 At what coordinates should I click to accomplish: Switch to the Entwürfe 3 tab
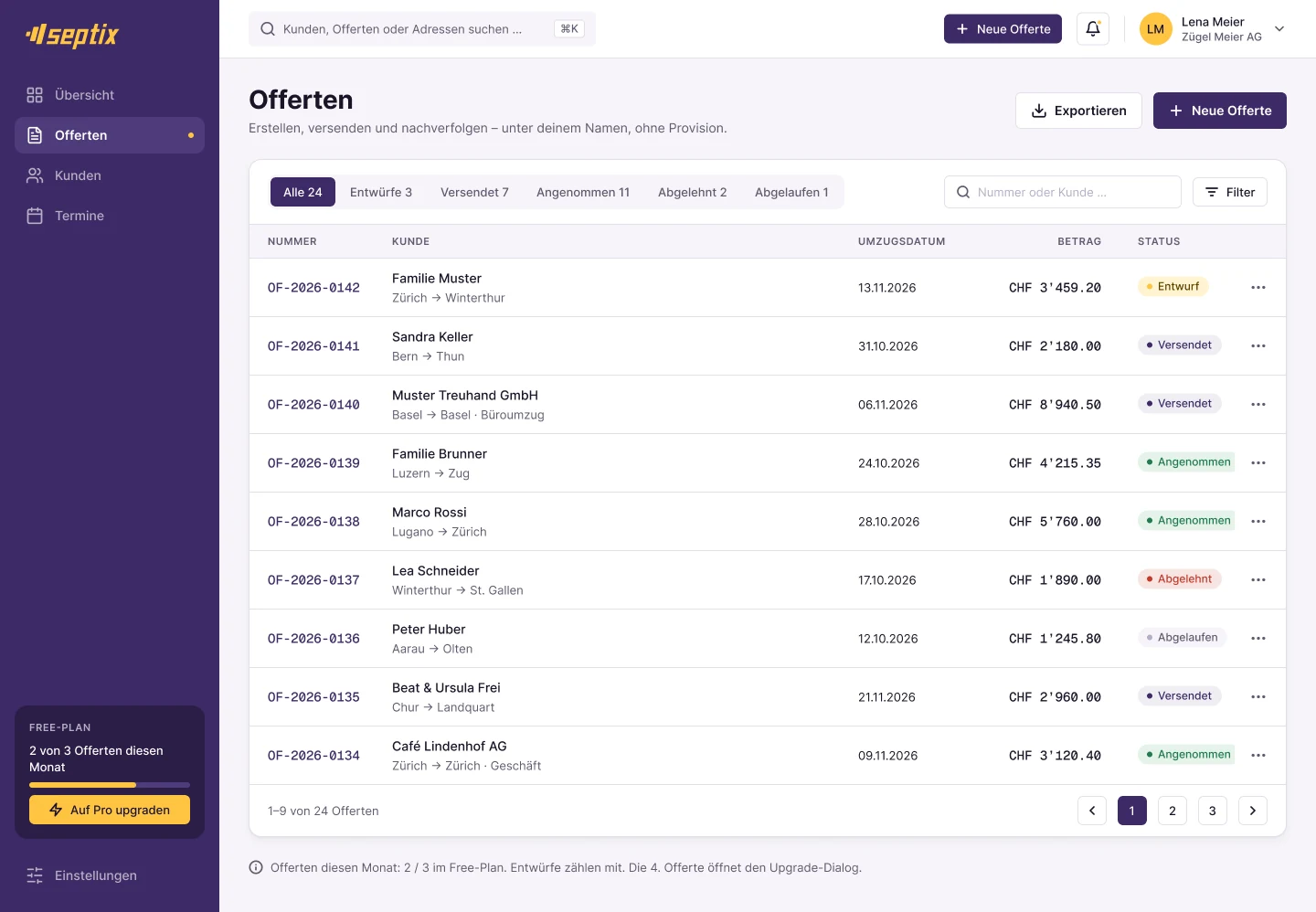(x=381, y=192)
